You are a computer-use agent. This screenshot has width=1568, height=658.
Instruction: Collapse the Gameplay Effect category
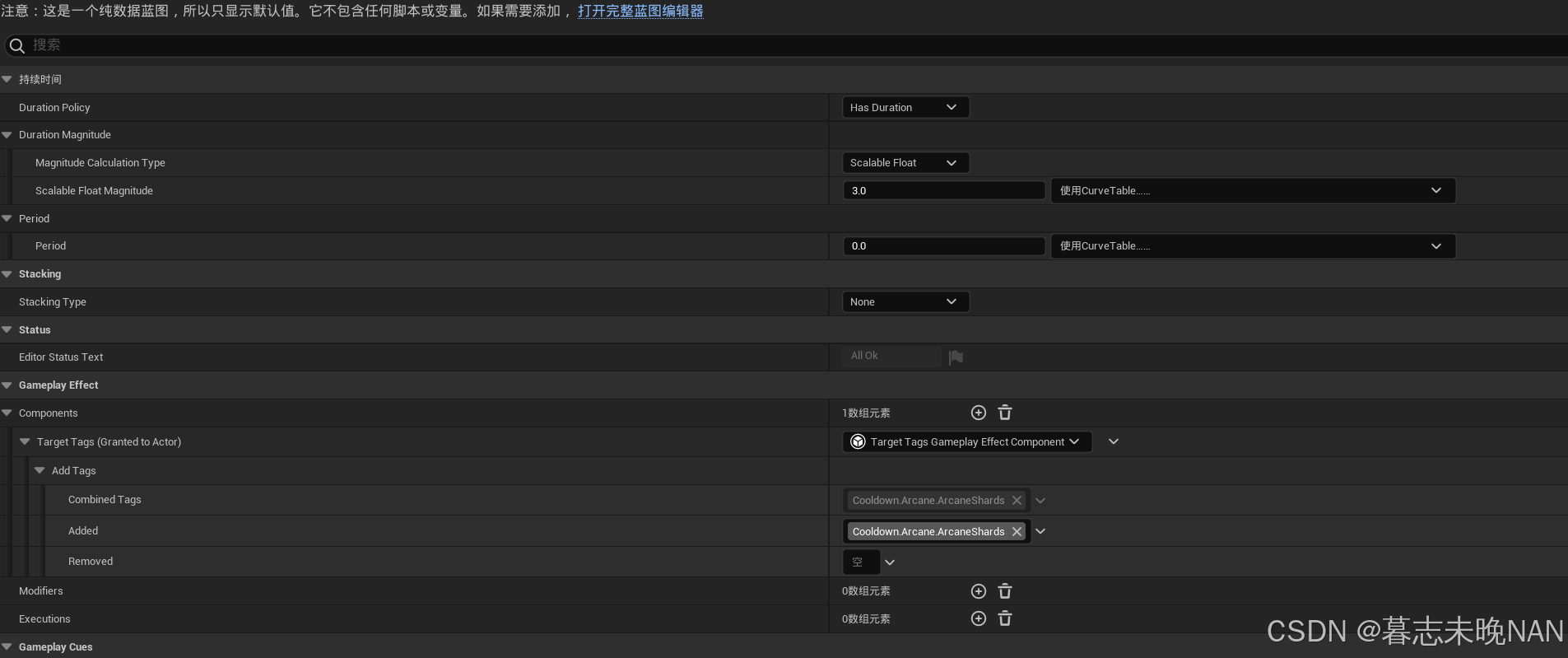click(7, 385)
